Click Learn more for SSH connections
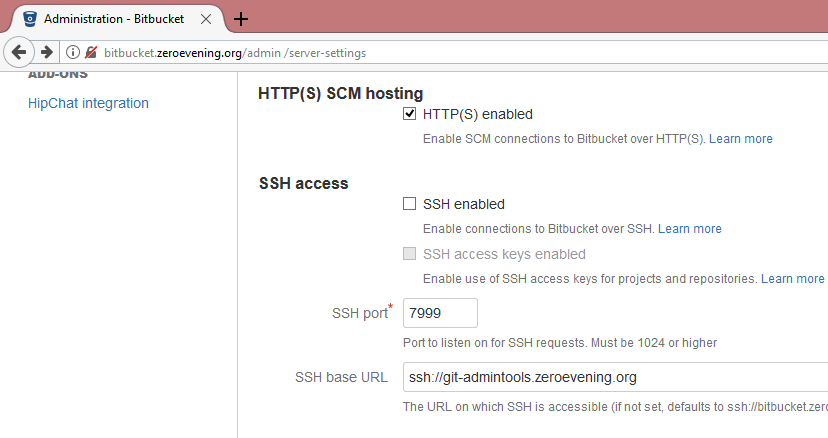The image size is (828, 438). click(x=689, y=229)
